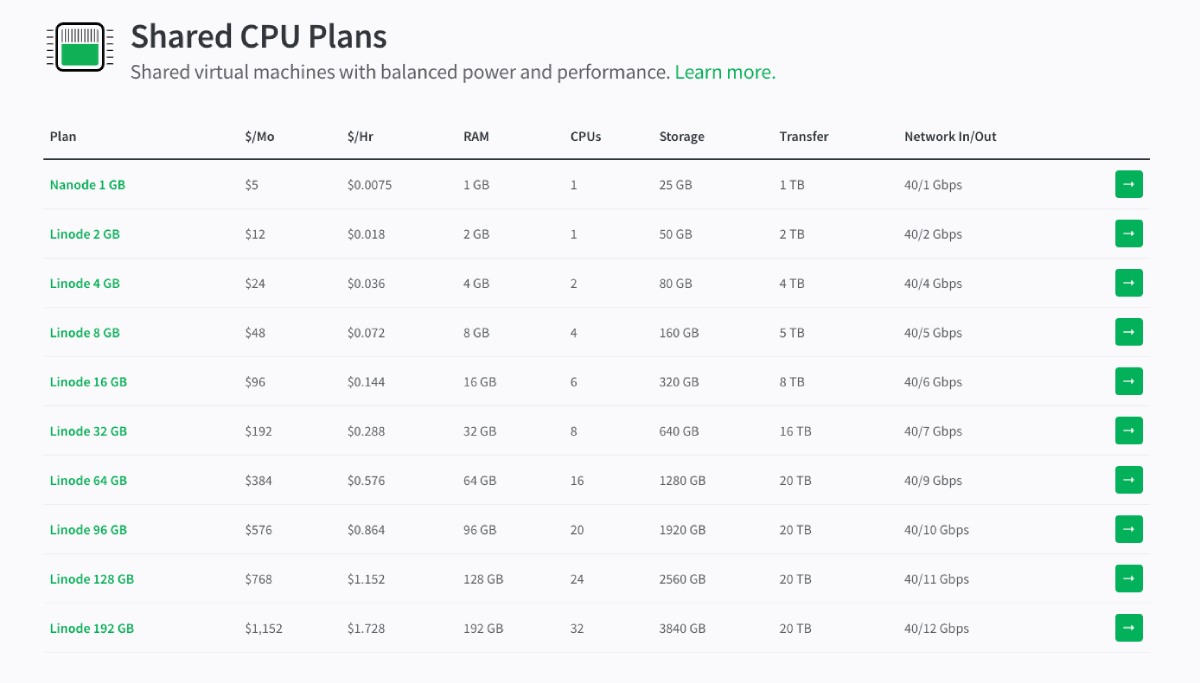Click the Linode 32 GB plan name
The width and height of the screenshot is (1200, 683).
(x=88, y=432)
